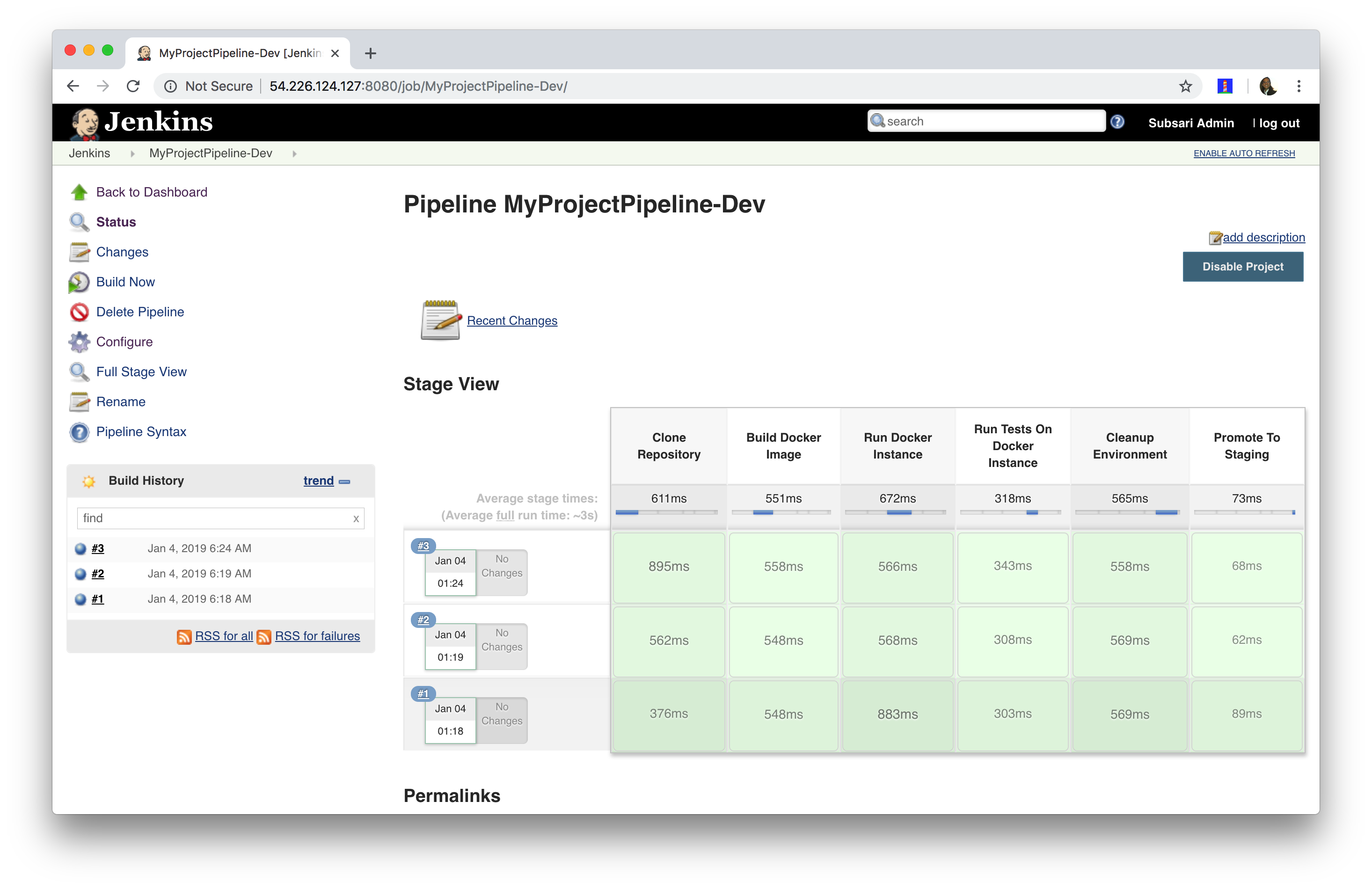Expand the Jenkins breadcrumb arrow
1372x889 pixels.
pyautogui.click(x=132, y=153)
